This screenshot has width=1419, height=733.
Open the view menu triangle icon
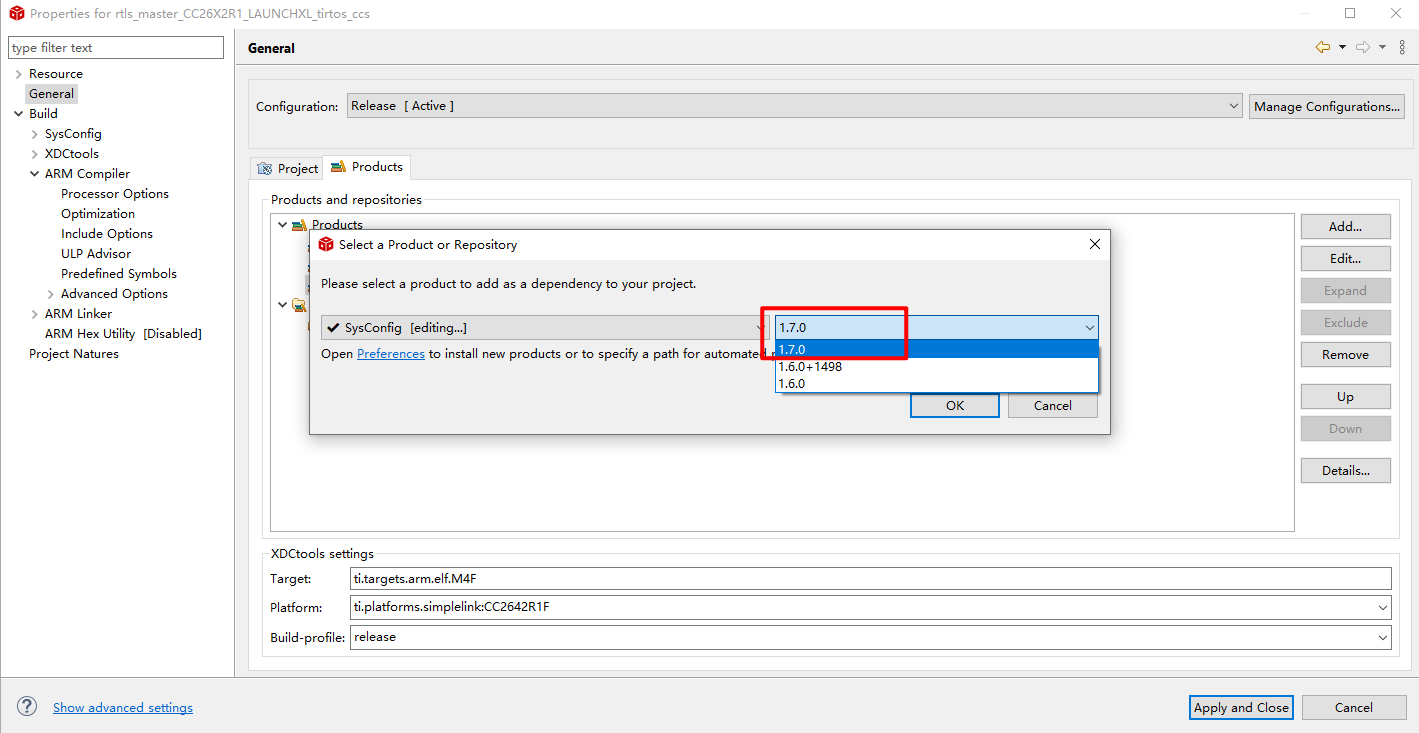1401,47
